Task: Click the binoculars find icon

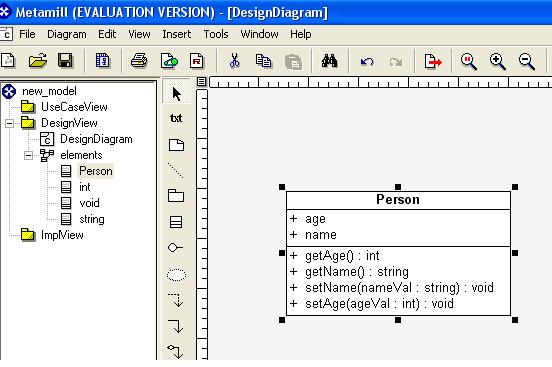Action: point(330,61)
